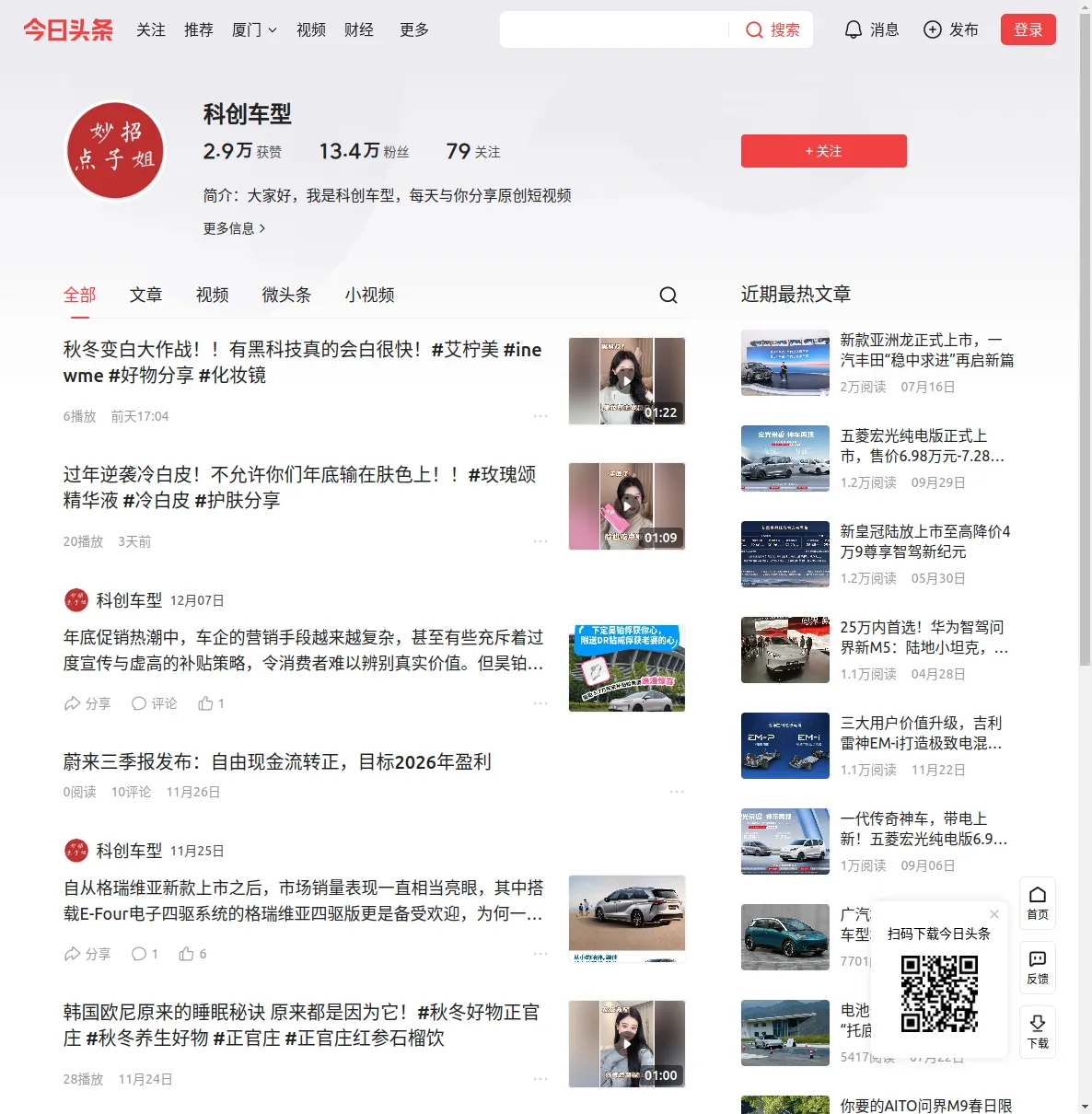Open thumbnail for 新款亚洲龙 hot article

coord(785,363)
